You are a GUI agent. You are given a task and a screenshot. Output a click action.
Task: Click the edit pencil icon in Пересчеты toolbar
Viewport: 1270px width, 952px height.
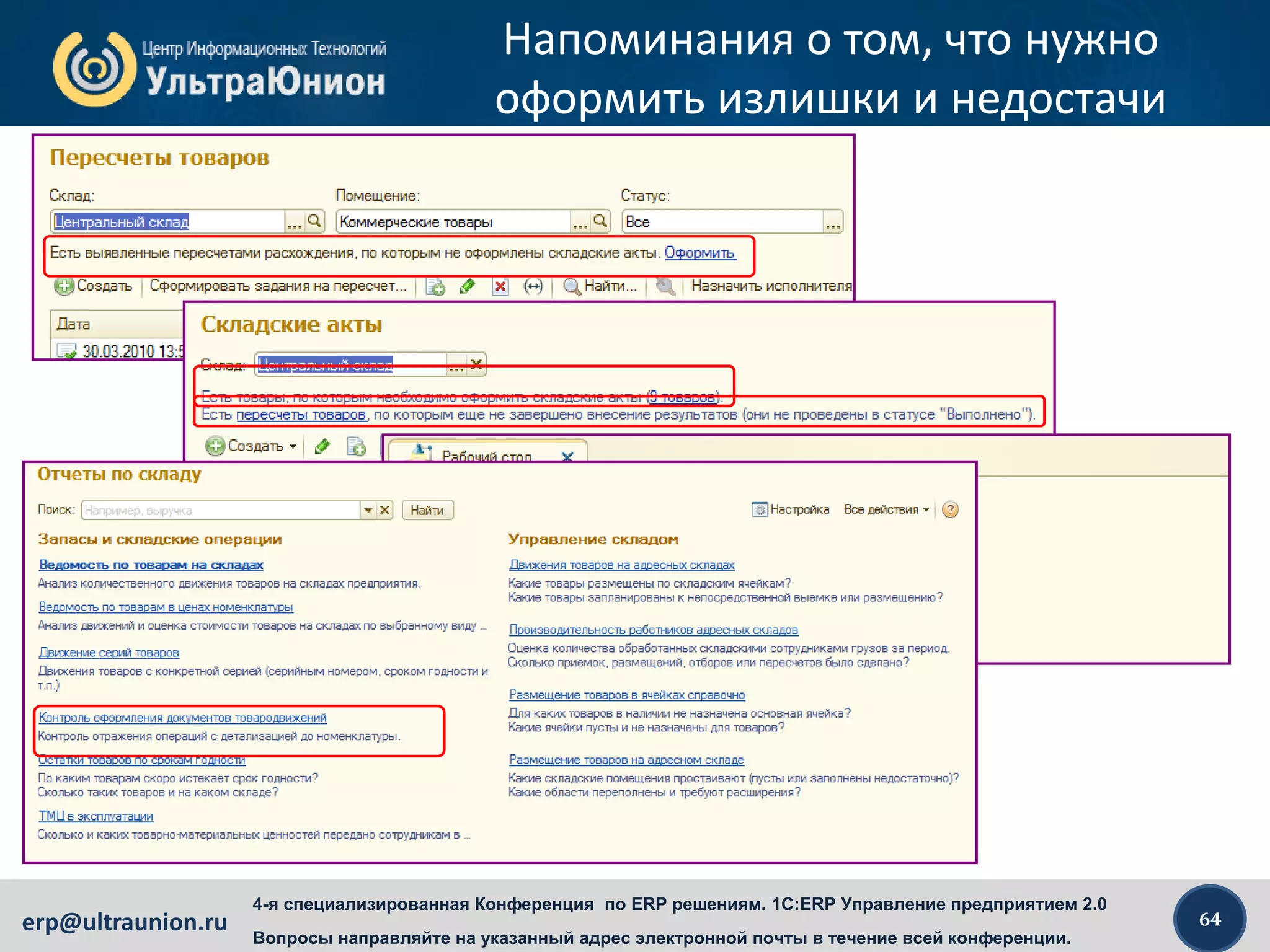pyautogui.click(x=468, y=286)
